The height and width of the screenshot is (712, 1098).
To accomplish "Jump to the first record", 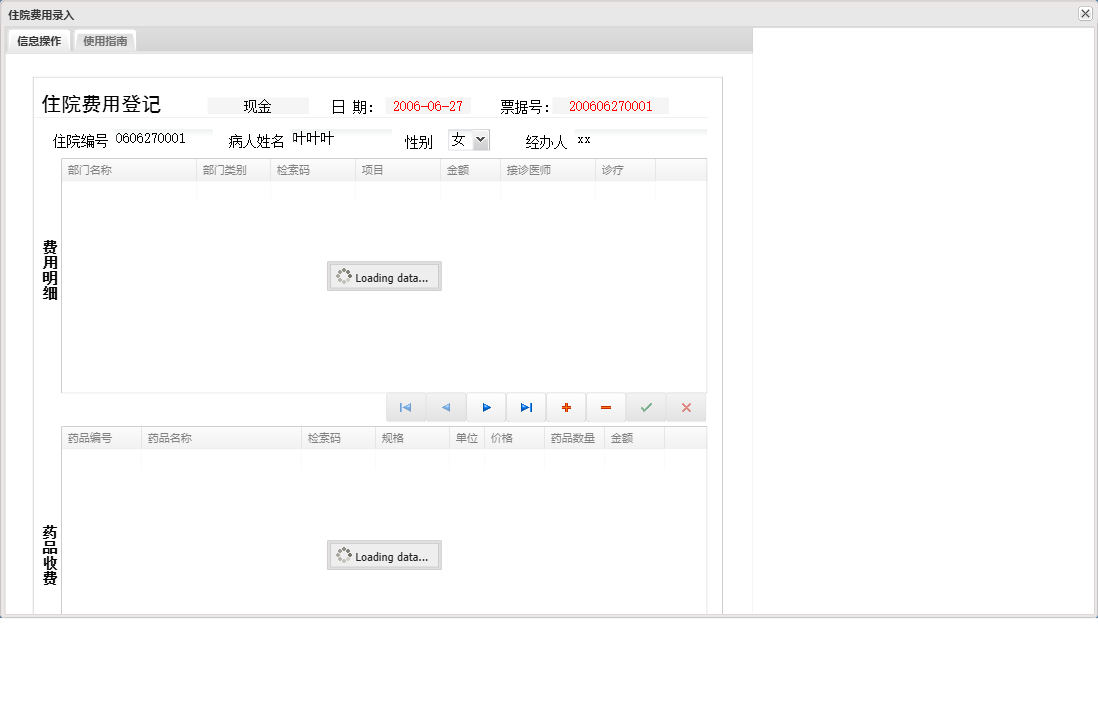I will tap(405, 407).
